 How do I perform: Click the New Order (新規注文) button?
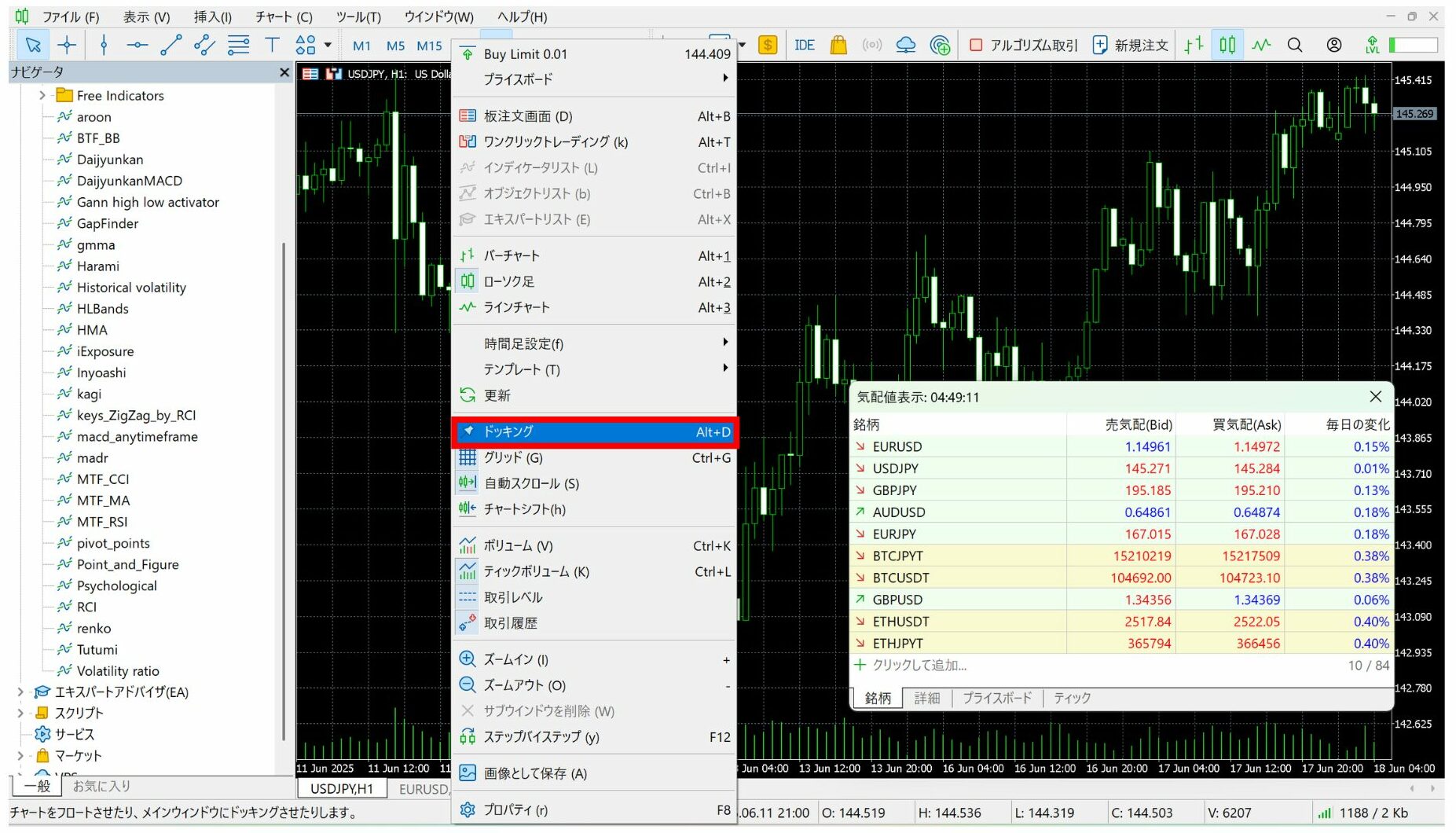[1131, 45]
